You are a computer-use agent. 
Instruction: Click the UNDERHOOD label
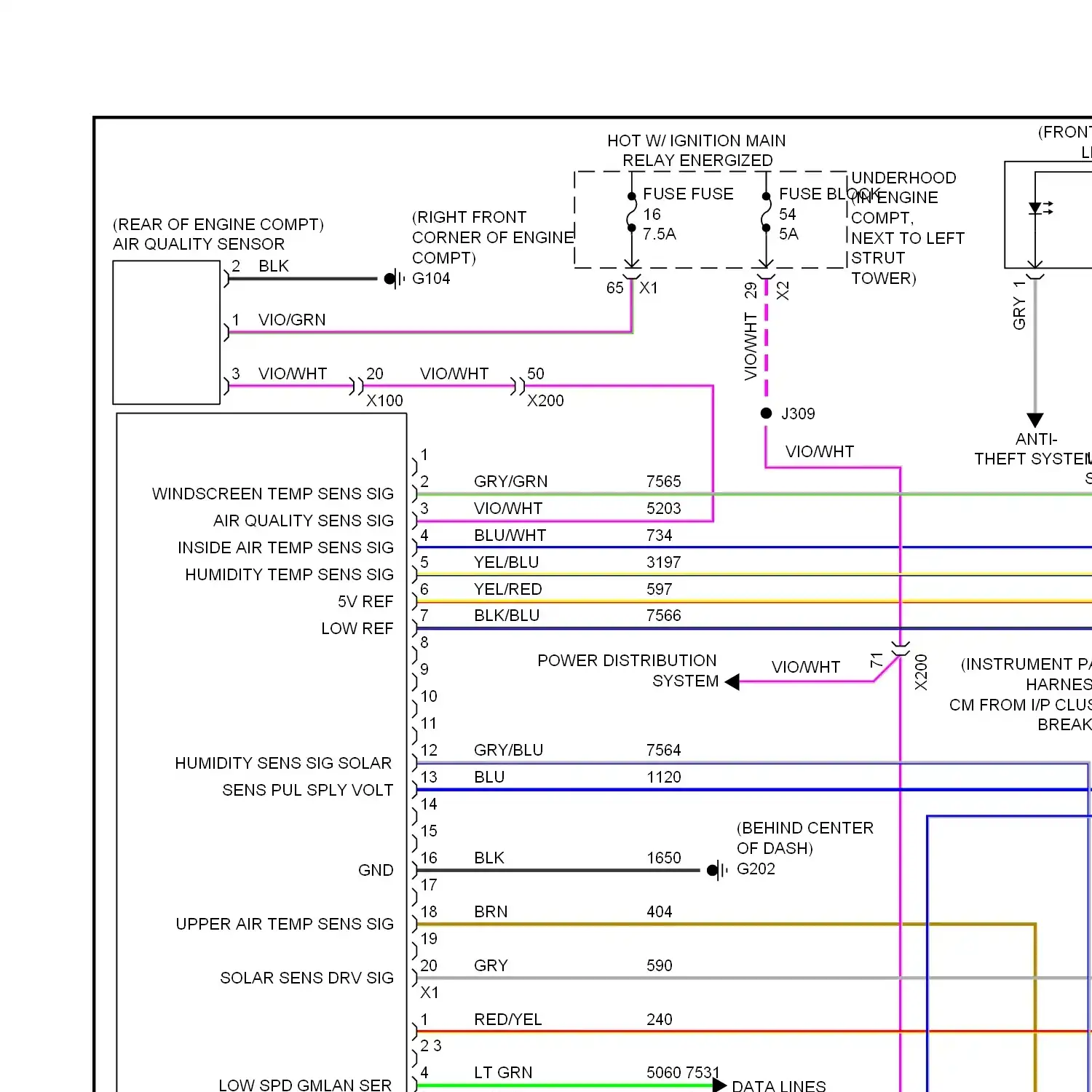pos(903,178)
